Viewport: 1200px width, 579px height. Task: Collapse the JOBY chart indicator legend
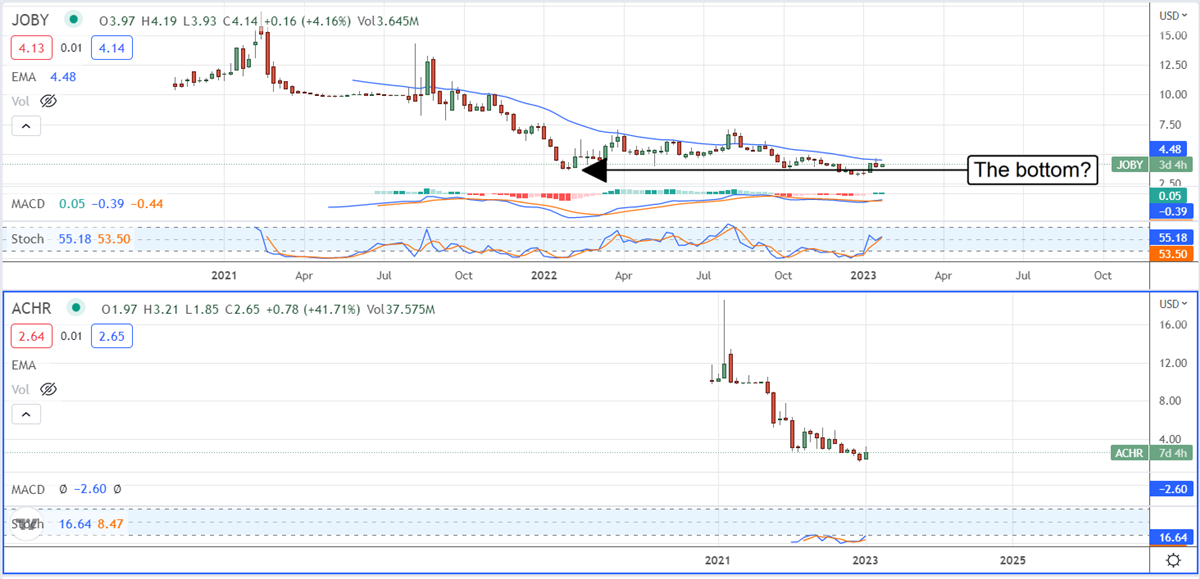[26, 126]
